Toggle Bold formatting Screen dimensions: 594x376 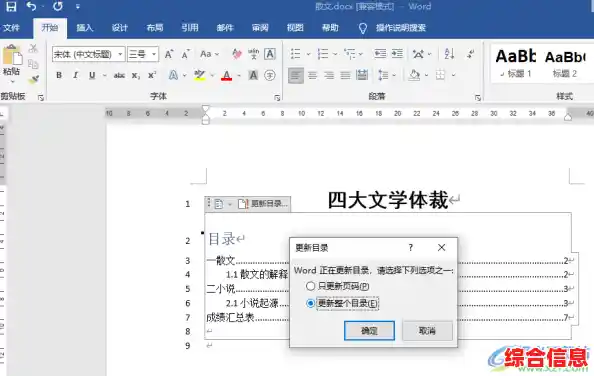(x=59, y=75)
